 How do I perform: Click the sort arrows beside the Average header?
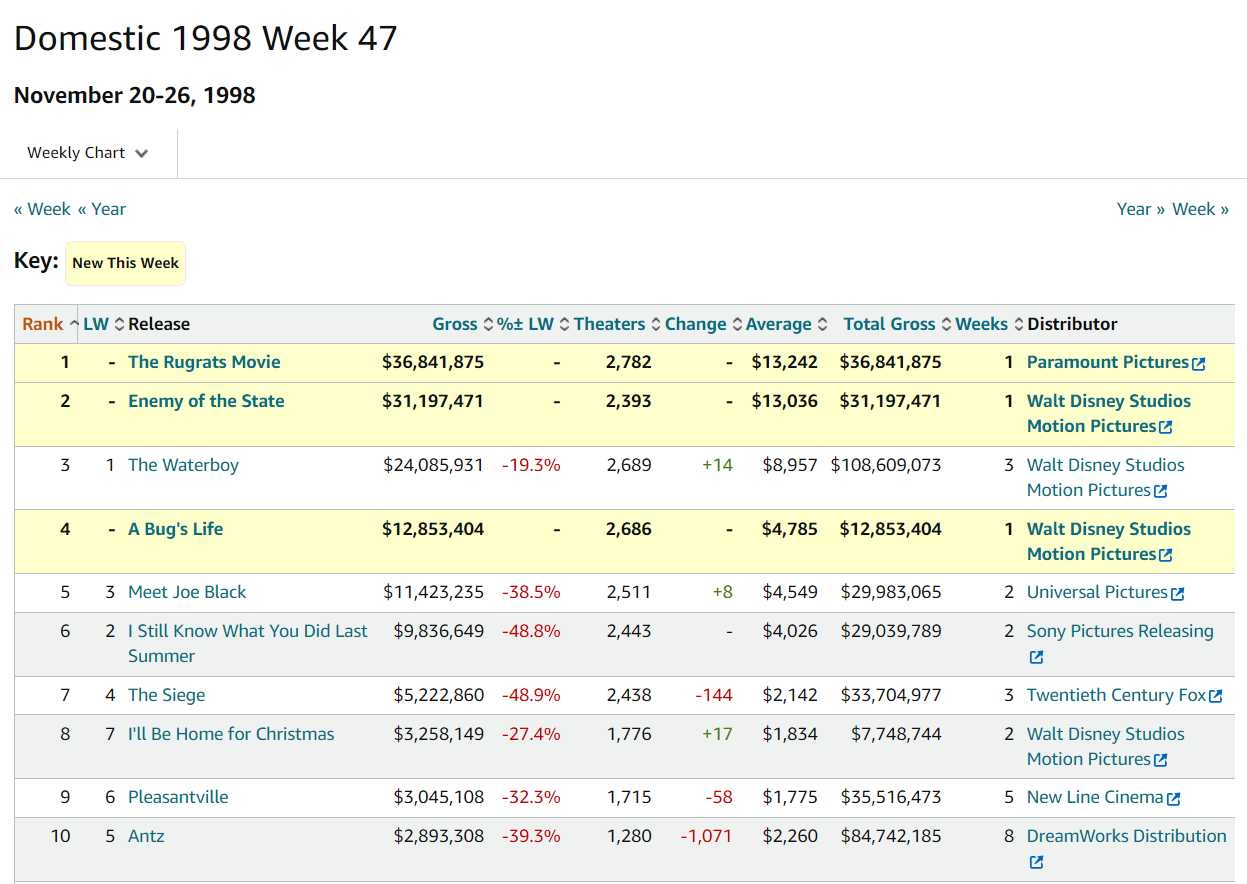[x=822, y=324]
